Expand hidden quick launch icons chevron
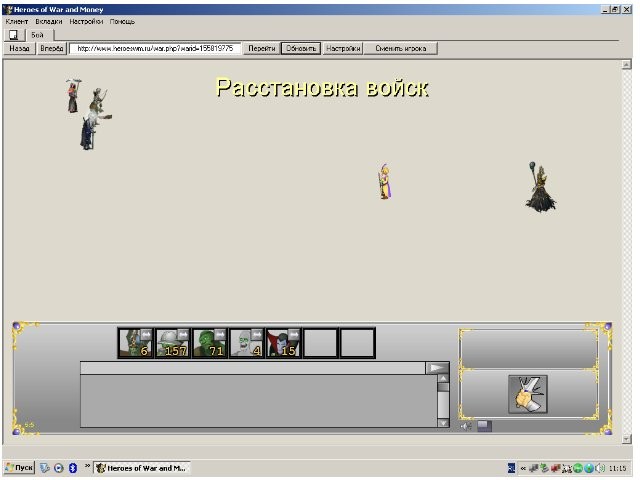Screen dimensions: 640x480 point(87,466)
